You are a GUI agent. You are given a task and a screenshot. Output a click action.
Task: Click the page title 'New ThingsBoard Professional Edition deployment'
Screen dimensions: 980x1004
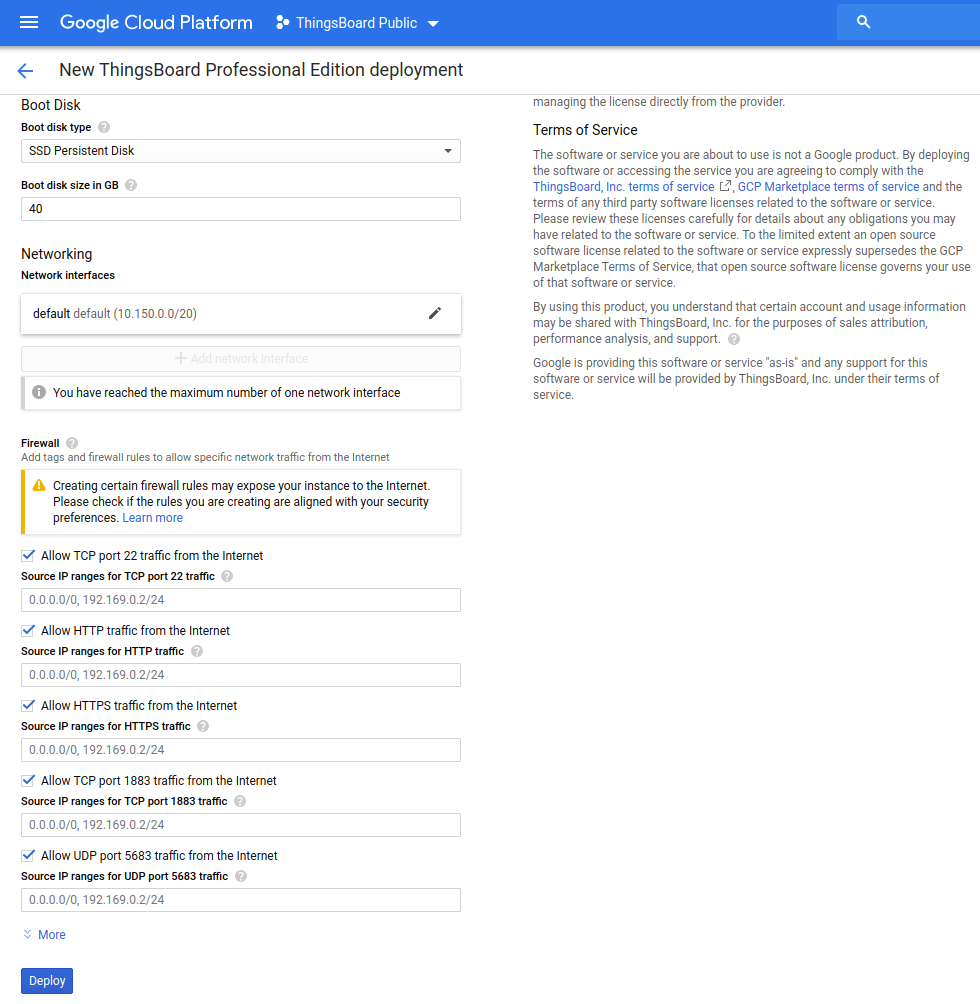pyautogui.click(x=261, y=70)
